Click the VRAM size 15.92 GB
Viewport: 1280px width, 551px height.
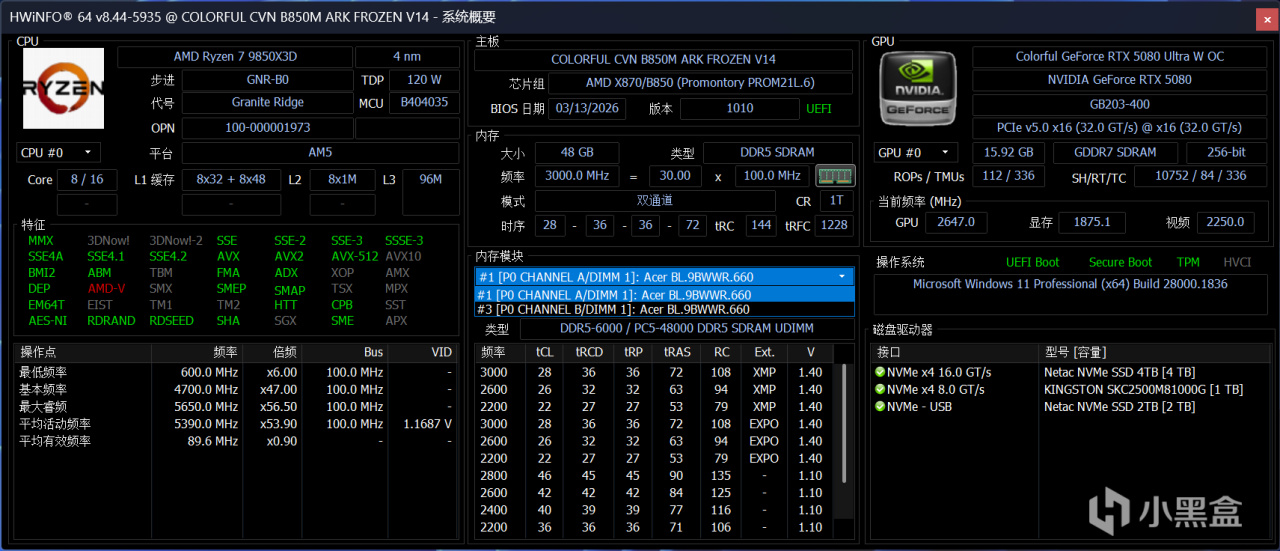tap(1009, 152)
